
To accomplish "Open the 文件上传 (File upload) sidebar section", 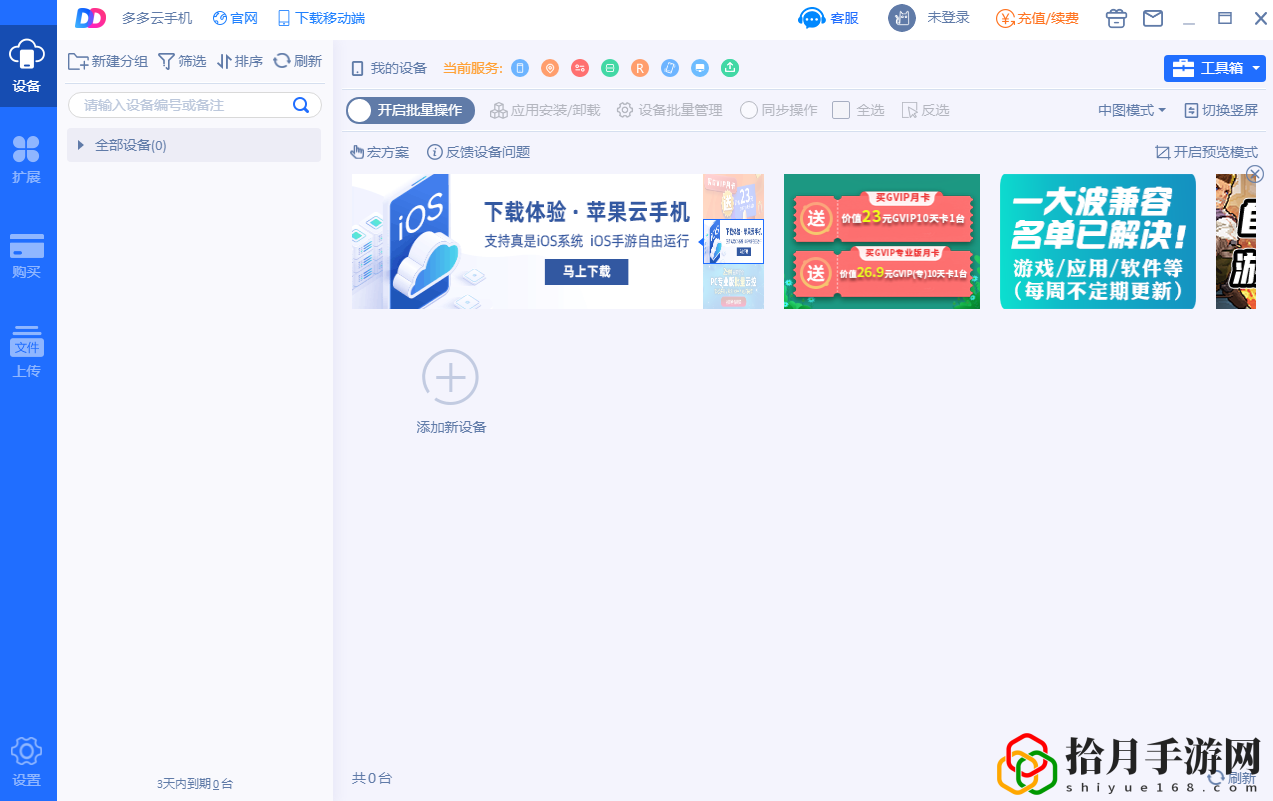I will (x=27, y=352).
